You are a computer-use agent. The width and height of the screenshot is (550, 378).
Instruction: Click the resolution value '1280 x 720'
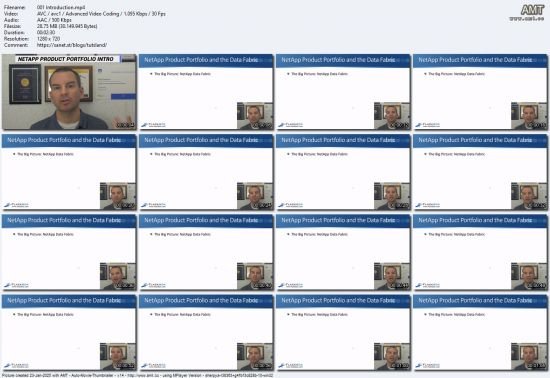coord(48,39)
